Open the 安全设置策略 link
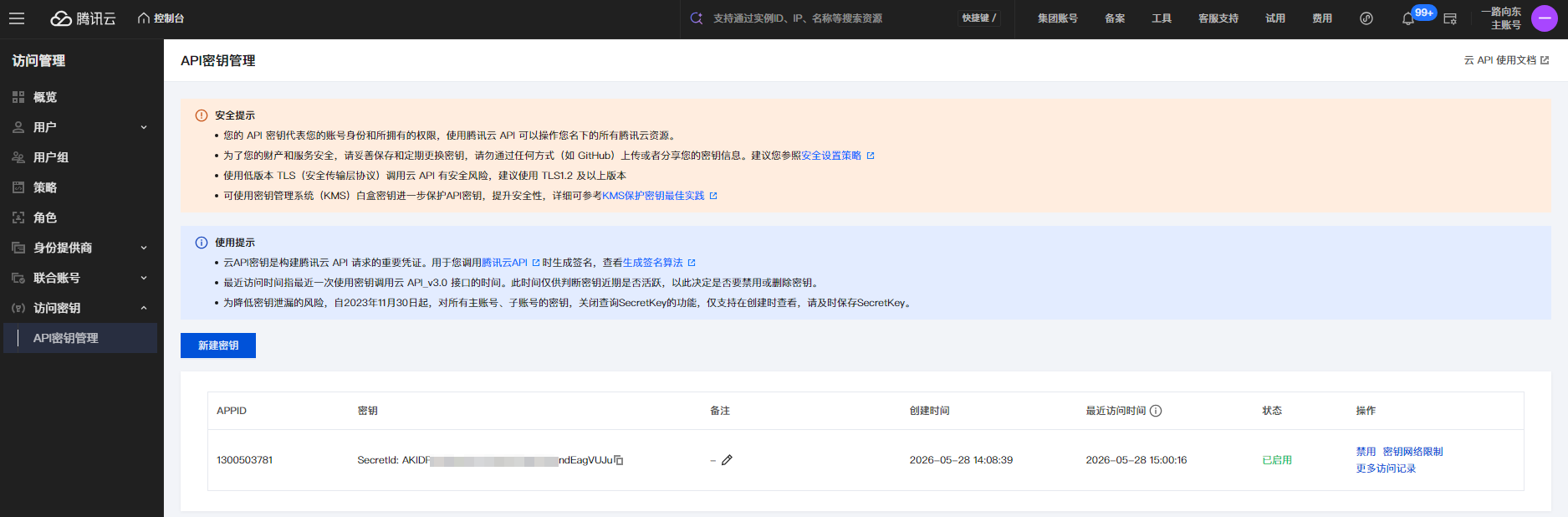Viewport: 1568px width, 517px height. [837, 156]
